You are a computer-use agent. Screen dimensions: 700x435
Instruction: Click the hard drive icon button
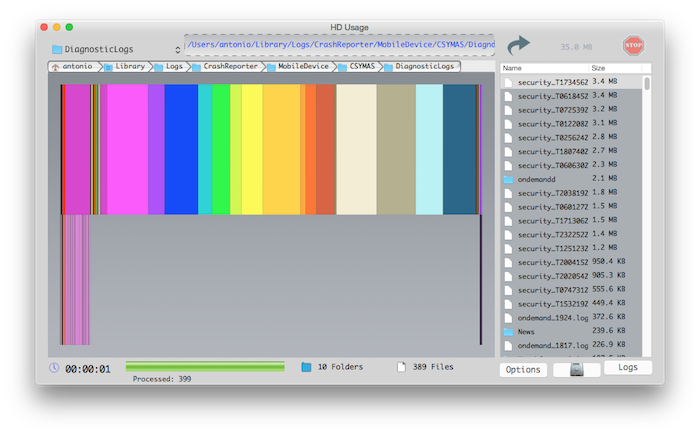[576, 369]
